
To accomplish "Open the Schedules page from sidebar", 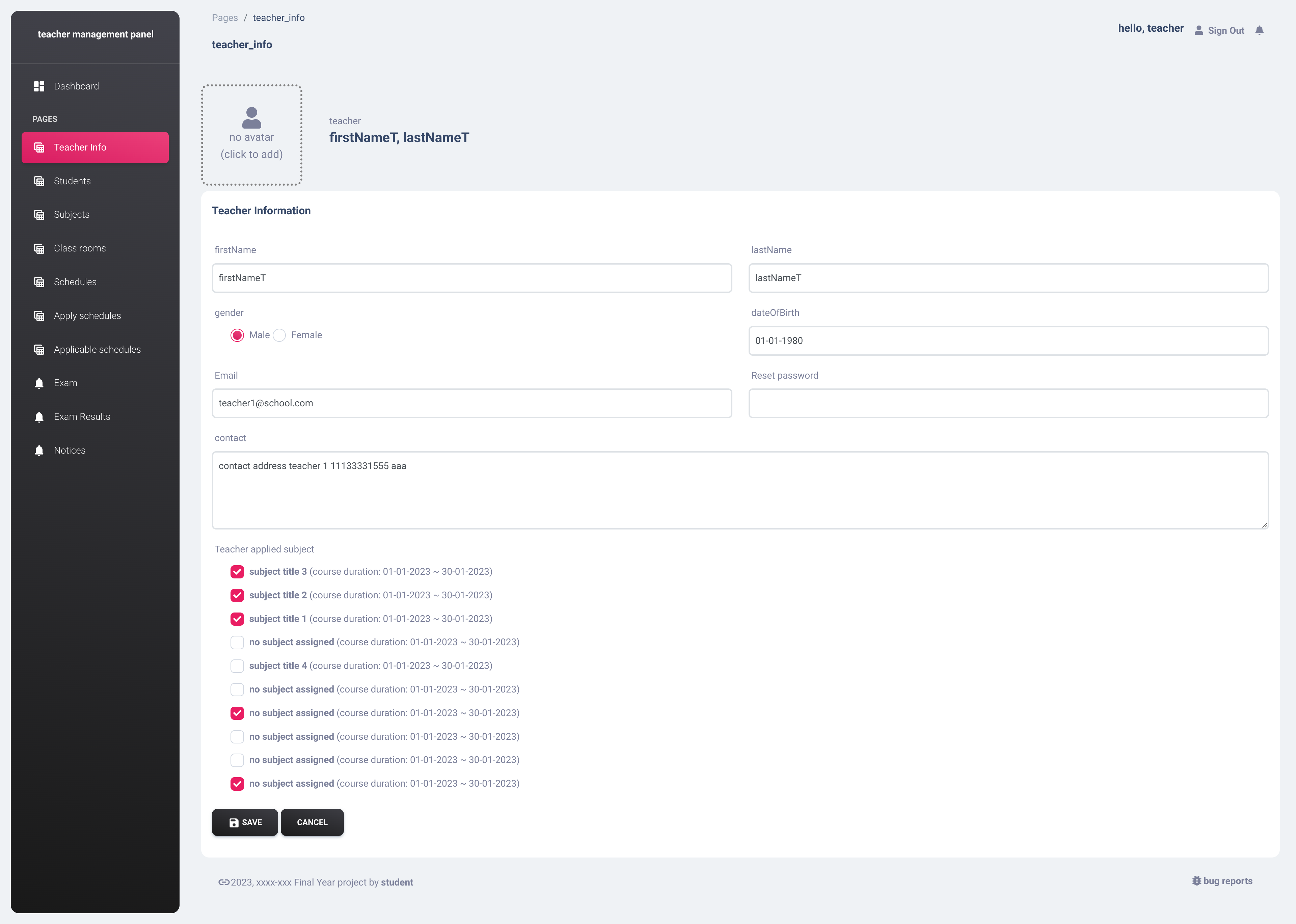I will coord(75,282).
